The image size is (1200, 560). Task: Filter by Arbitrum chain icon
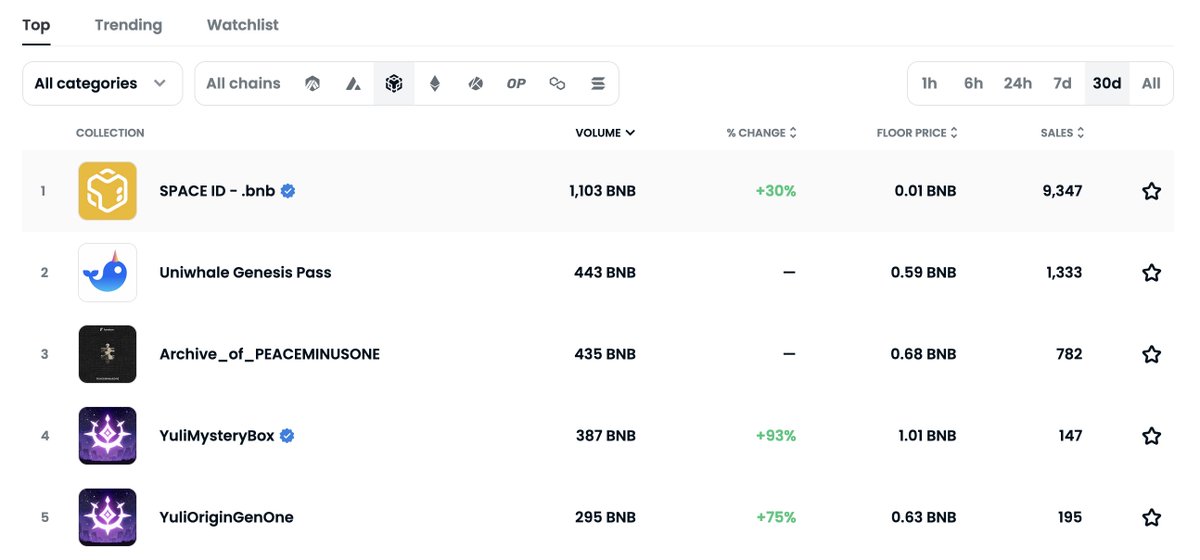(313, 84)
